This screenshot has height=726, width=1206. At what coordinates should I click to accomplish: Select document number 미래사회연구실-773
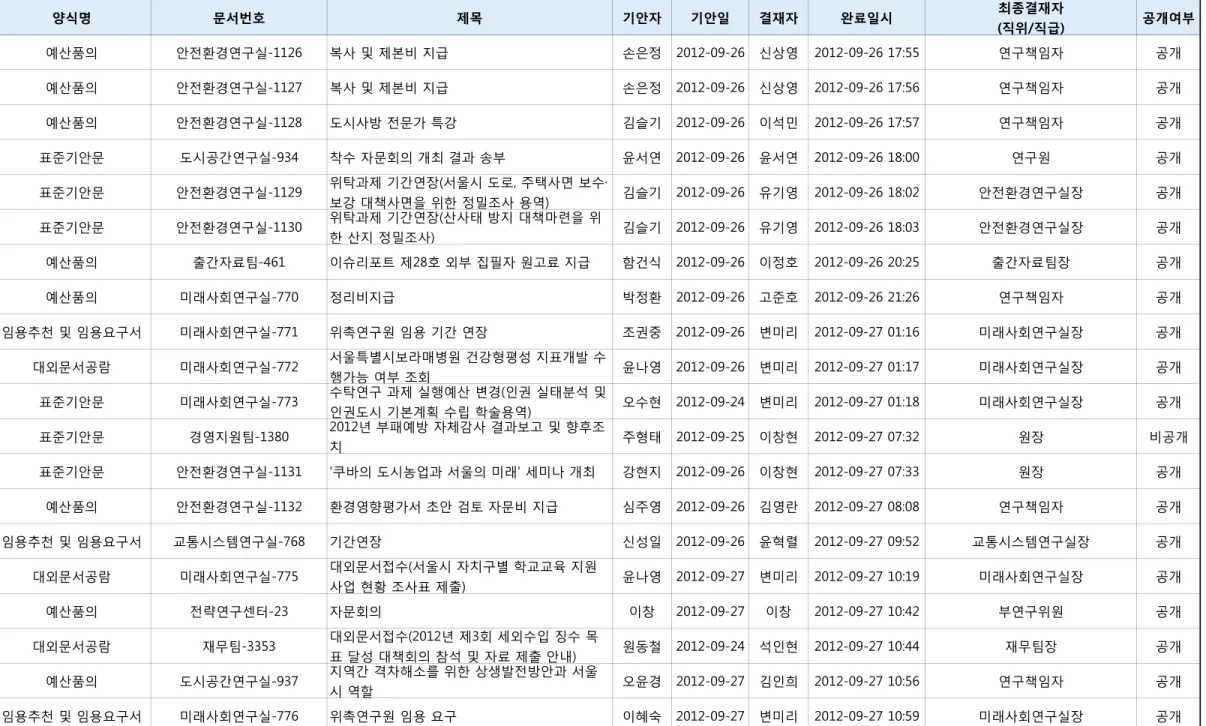pos(239,403)
